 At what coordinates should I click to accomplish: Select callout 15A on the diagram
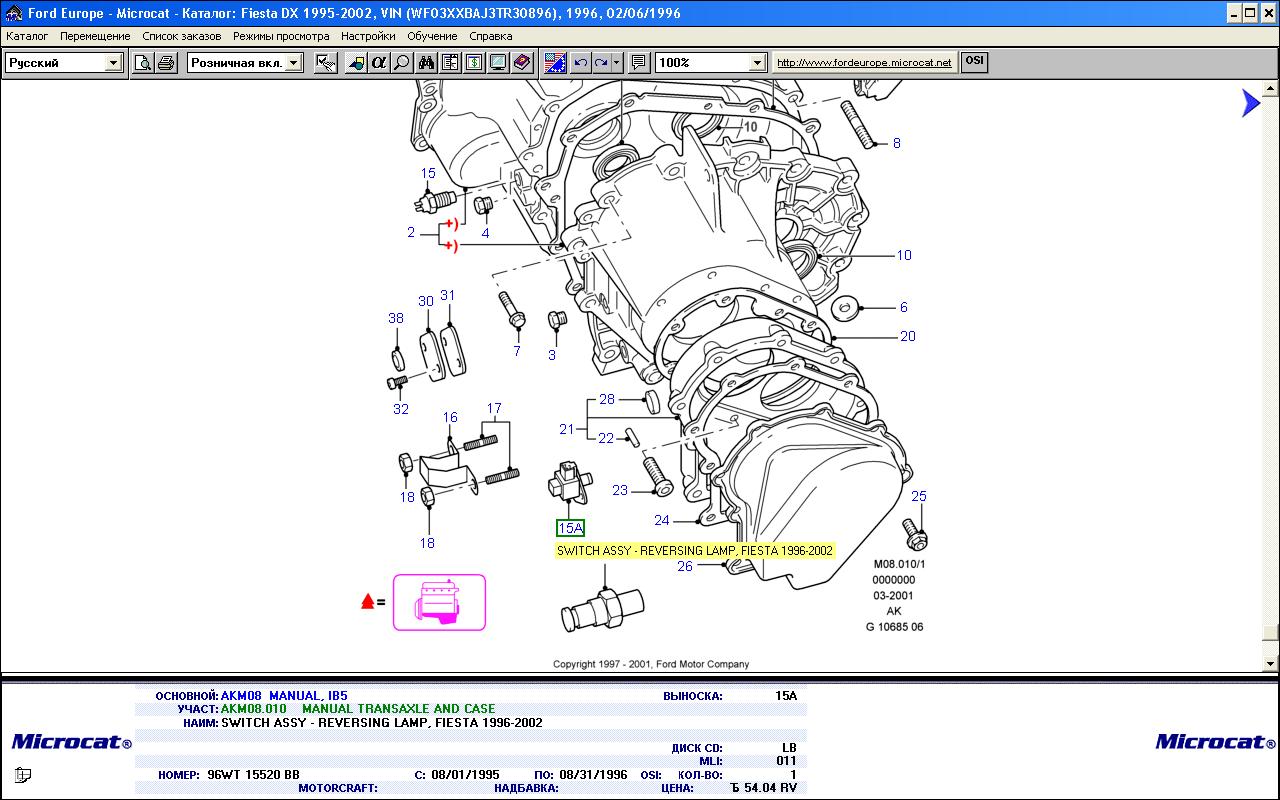point(570,528)
